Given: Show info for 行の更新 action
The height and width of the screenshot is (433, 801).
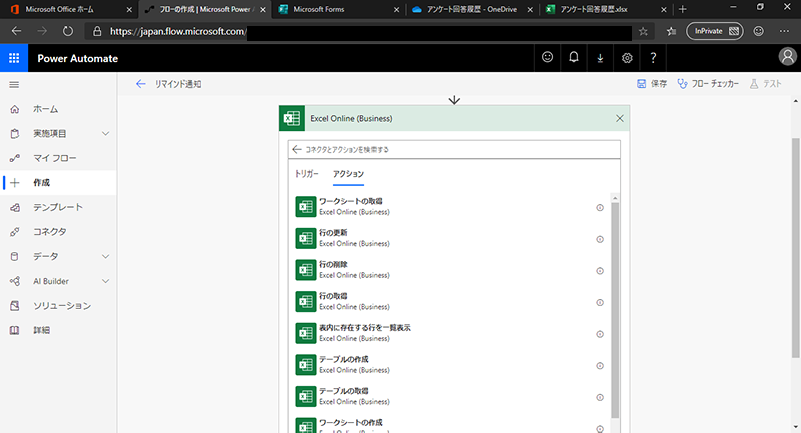Looking at the screenshot, I should pyautogui.click(x=600, y=239).
